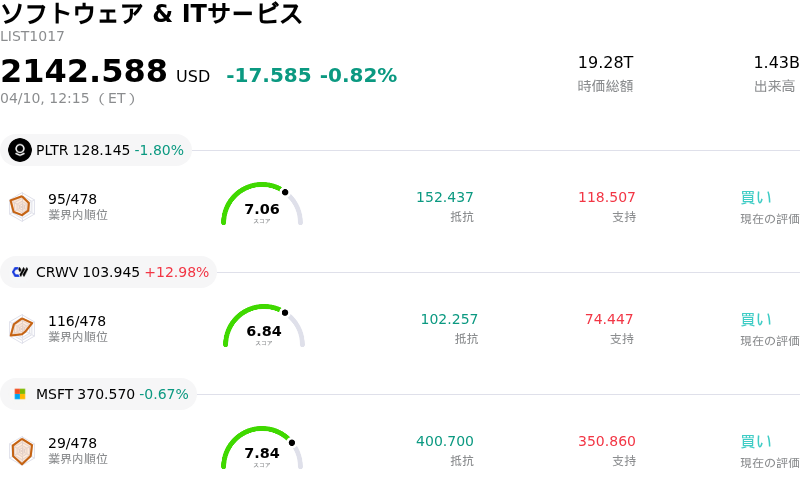Open the PLTR radar chart icon
The image size is (800, 488).
[x=21, y=206]
